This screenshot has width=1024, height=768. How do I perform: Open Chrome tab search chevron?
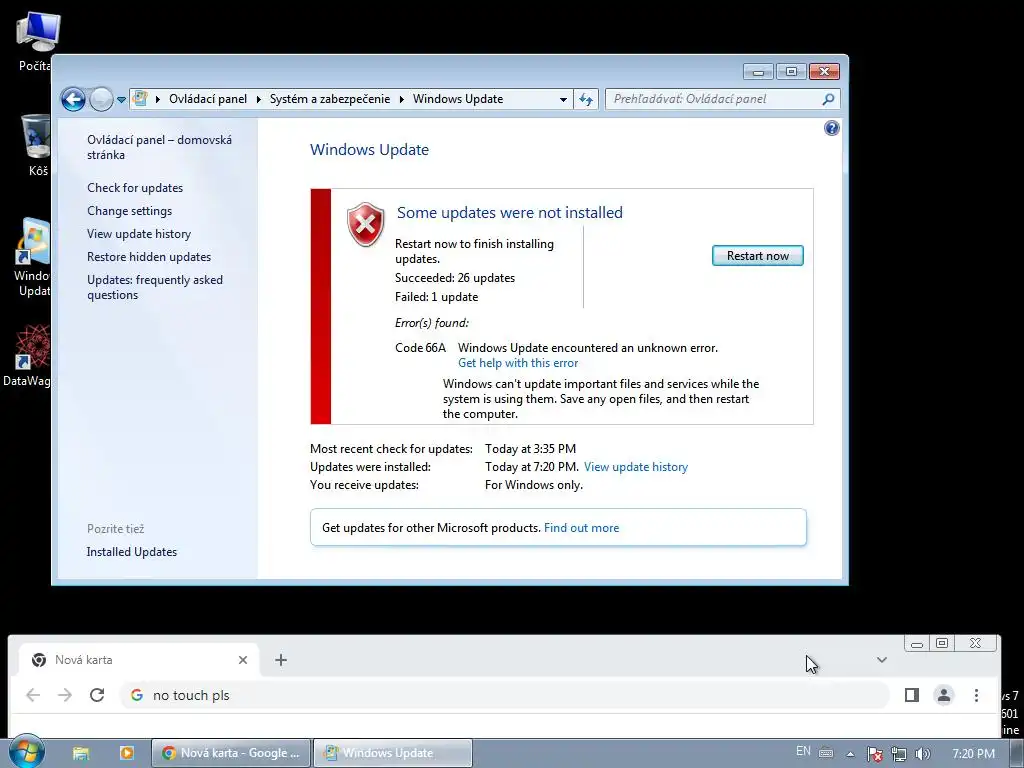[x=882, y=660]
